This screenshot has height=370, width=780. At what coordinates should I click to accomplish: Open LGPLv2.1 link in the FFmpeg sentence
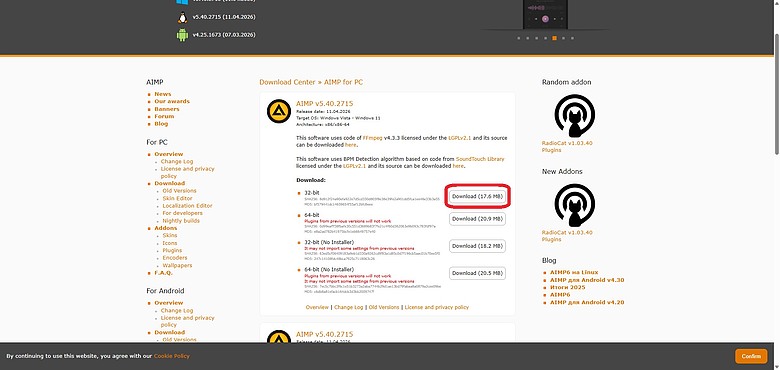click(x=459, y=138)
